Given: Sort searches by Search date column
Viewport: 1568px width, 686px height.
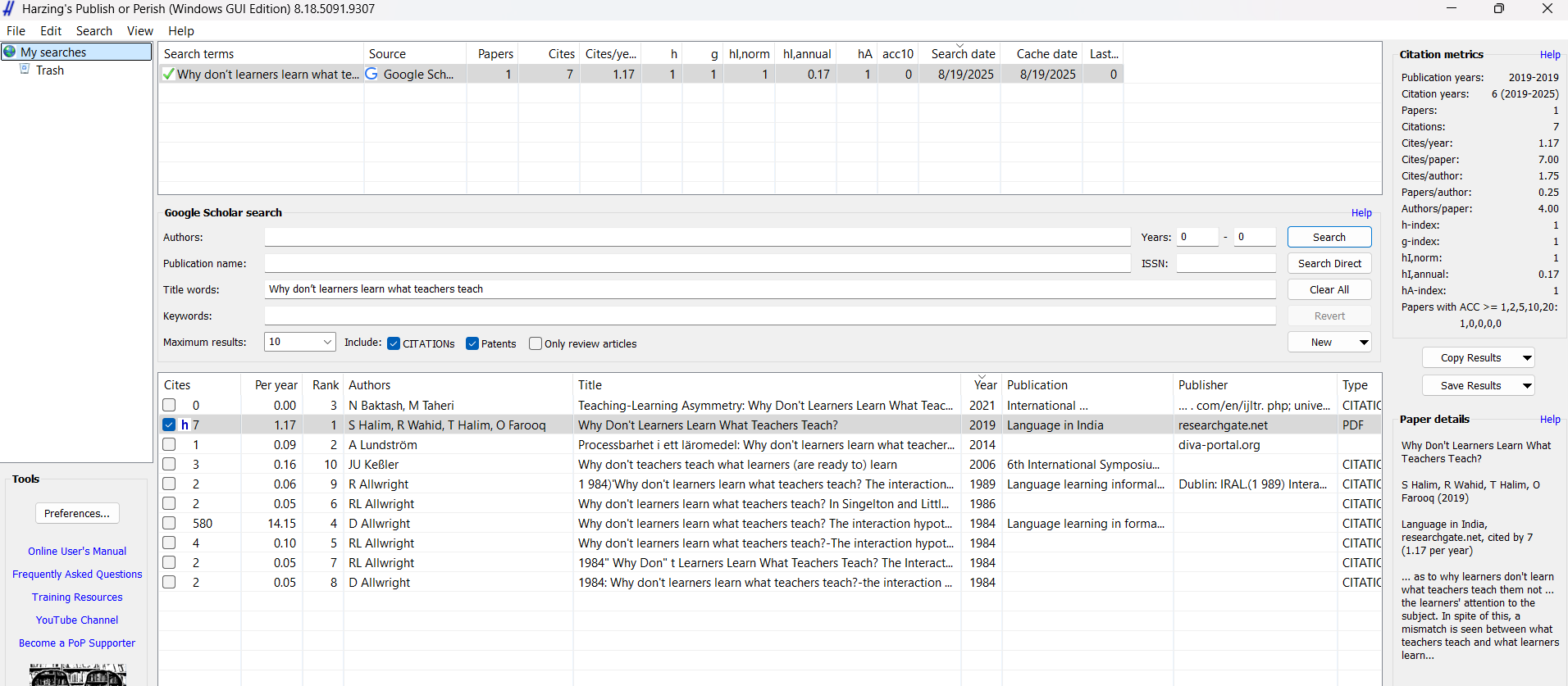Looking at the screenshot, I should [963, 53].
